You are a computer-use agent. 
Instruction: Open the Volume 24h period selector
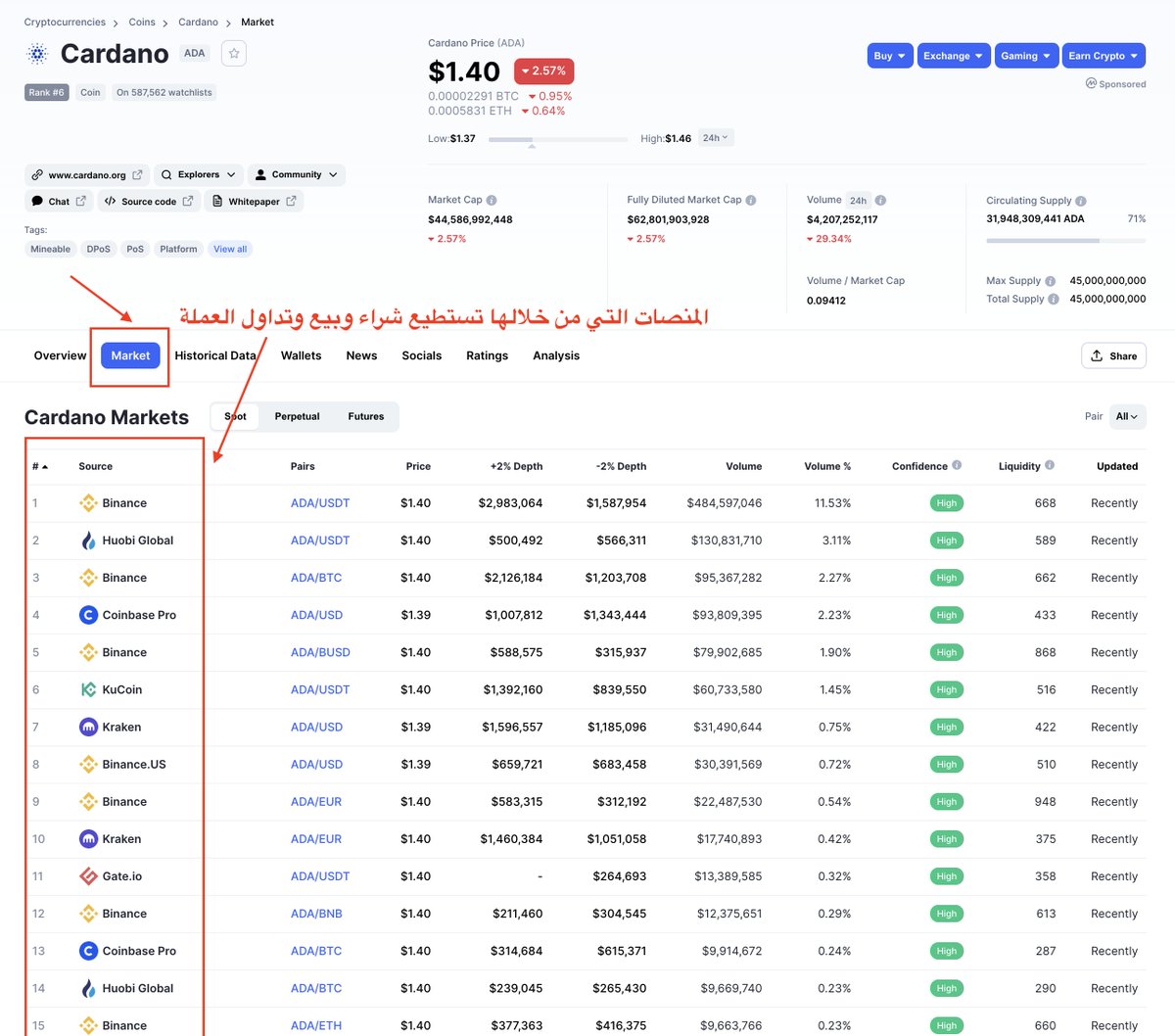[x=858, y=200]
